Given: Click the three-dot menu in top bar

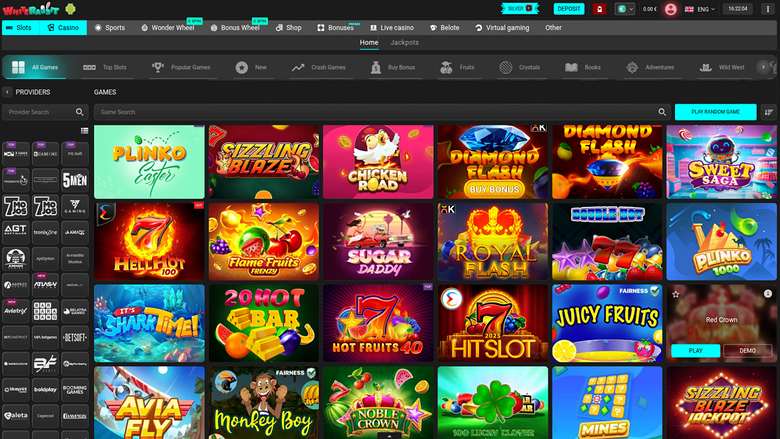Looking at the screenshot, I should click(x=768, y=8).
